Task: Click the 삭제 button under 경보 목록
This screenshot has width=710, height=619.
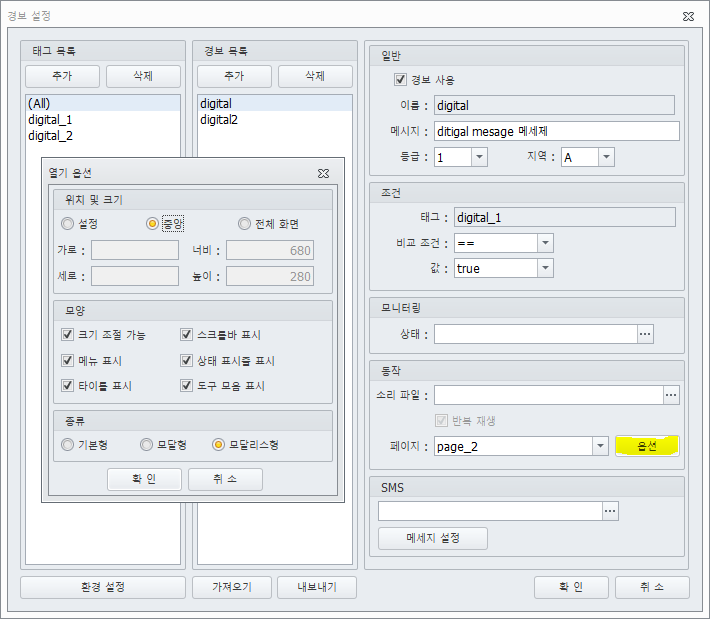Action: pyautogui.click(x=315, y=76)
